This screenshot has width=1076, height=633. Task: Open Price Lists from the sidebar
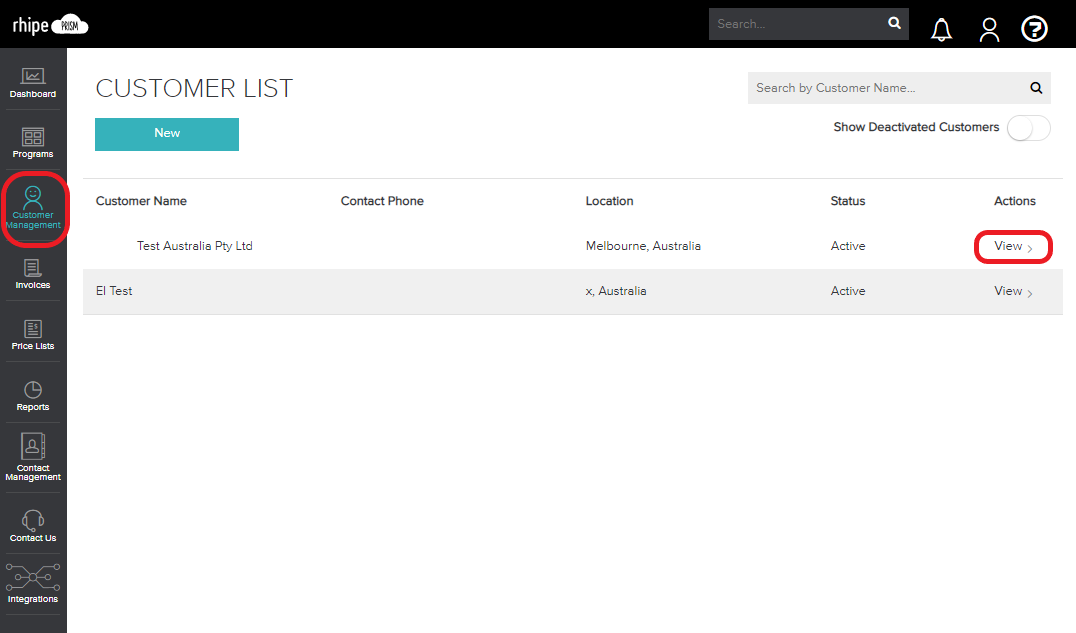(33, 335)
